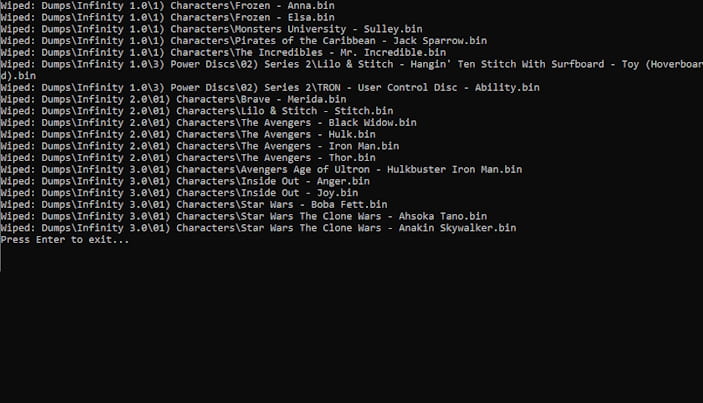
Task: Click the Ahsoka Tano.bin output line
Action: tap(243, 216)
